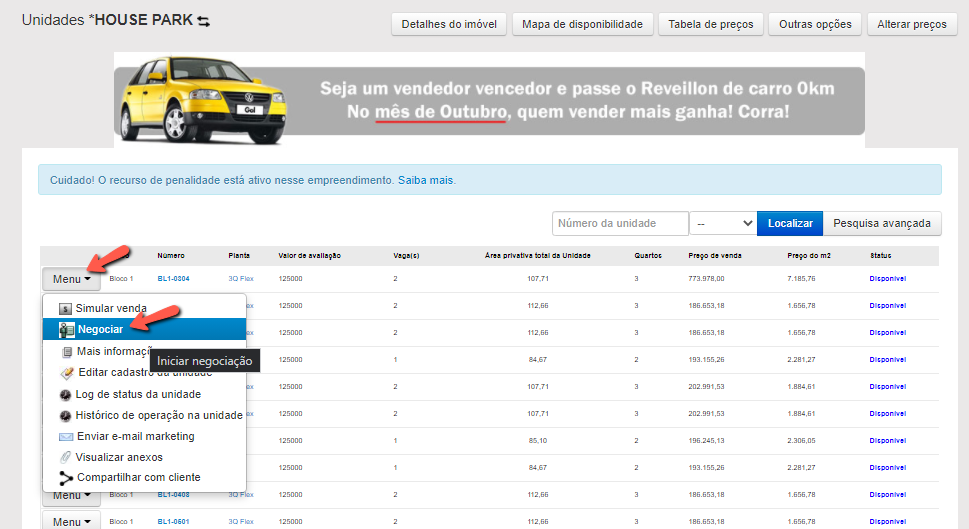This screenshot has height=529, width=969.
Task: Click the swap arrows icon beside HOUSE PARK
Action: point(204,21)
